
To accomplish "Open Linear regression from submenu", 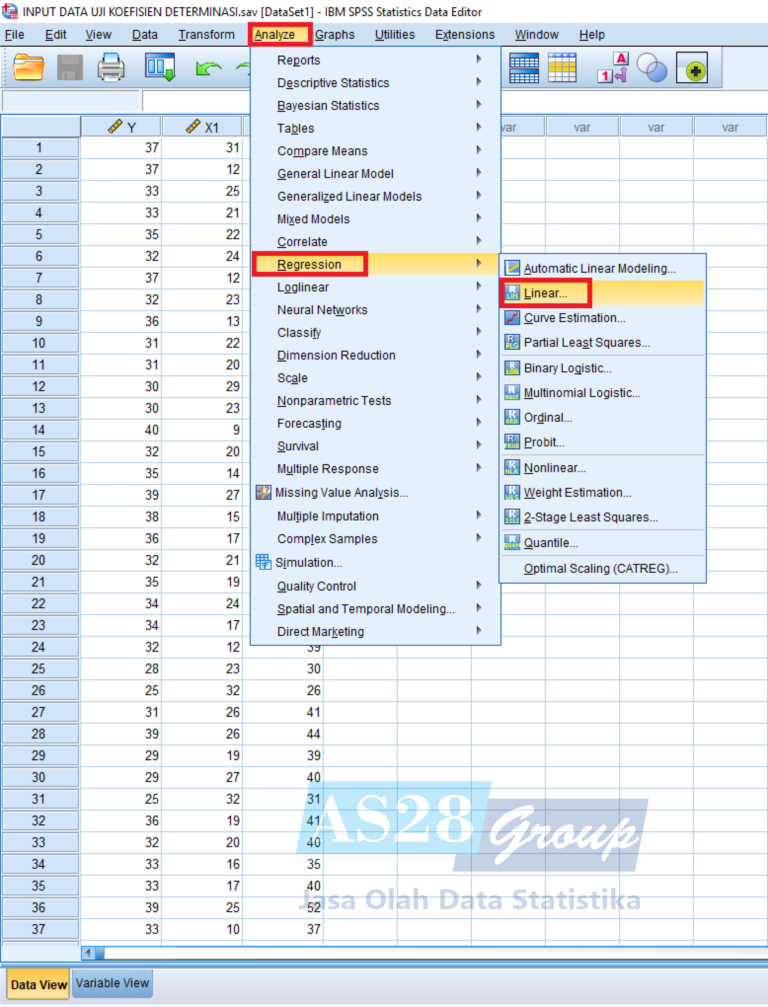I will coord(546,293).
